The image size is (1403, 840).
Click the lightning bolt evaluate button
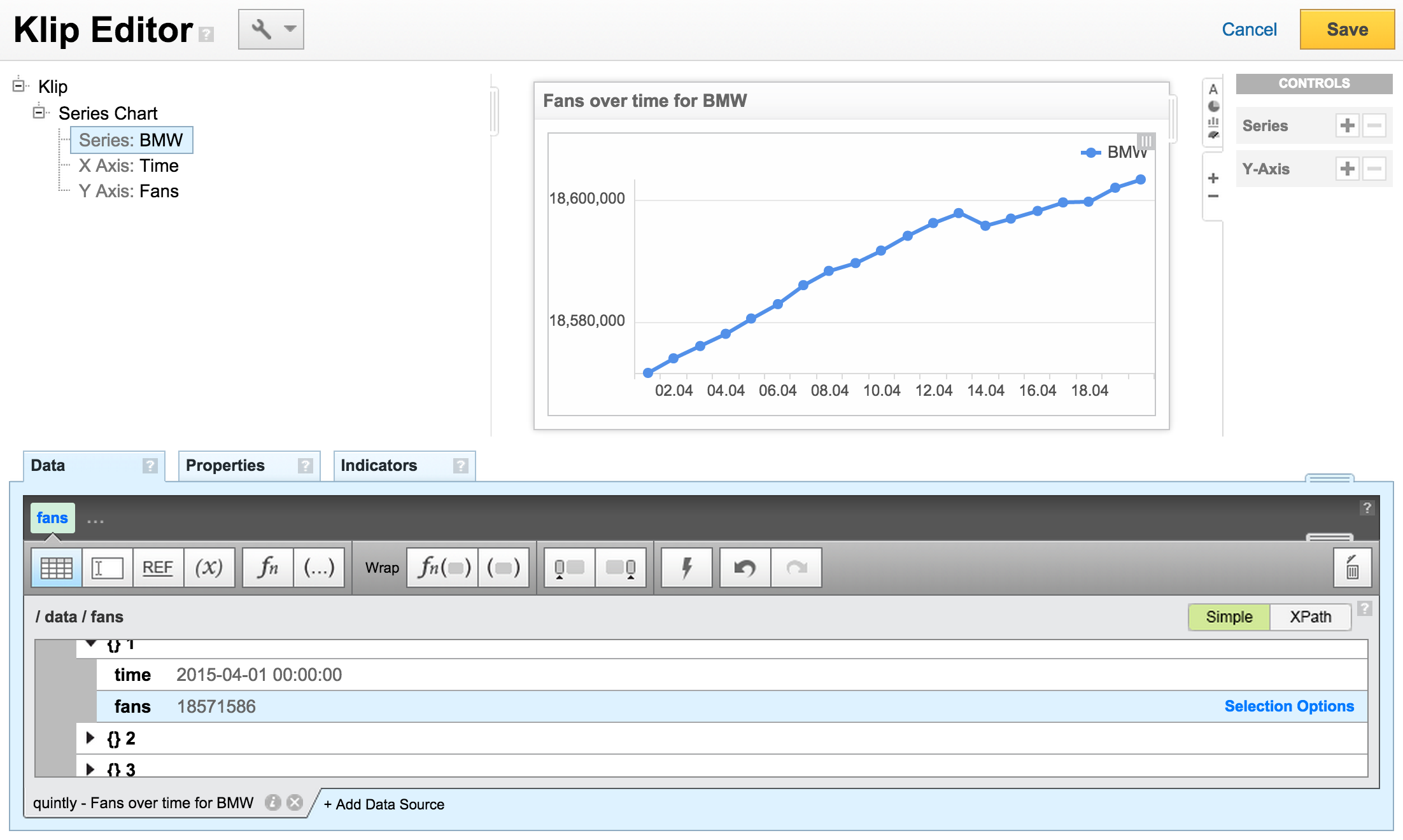[x=686, y=568]
